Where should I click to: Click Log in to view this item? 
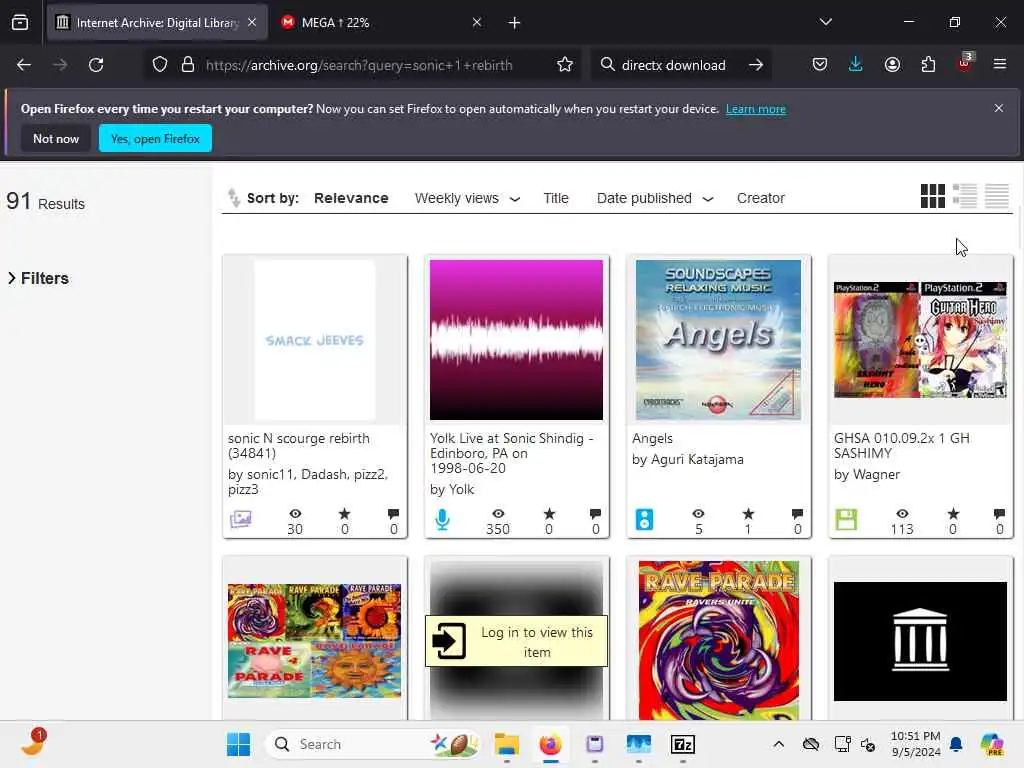(x=517, y=641)
